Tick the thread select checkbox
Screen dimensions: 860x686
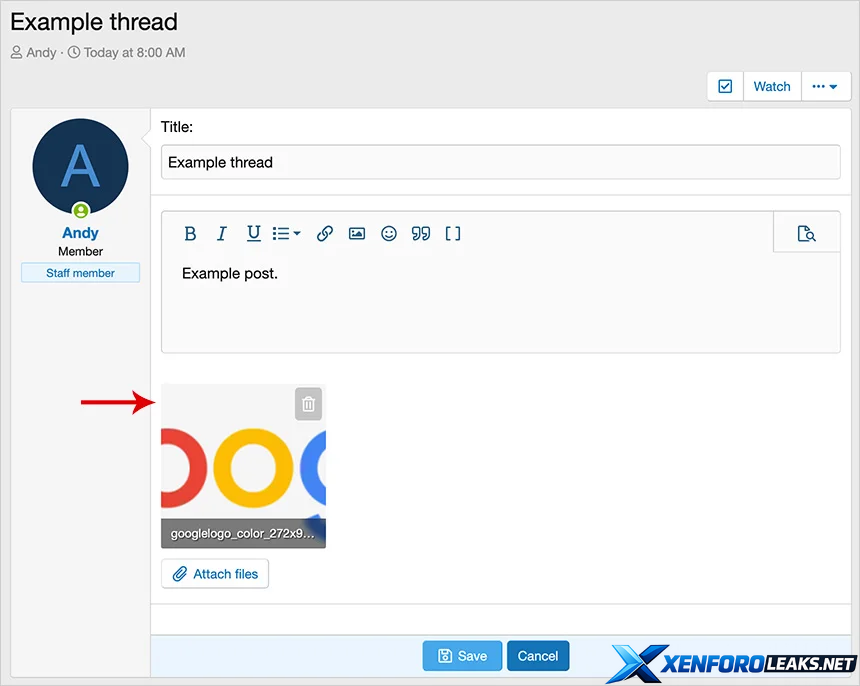point(725,87)
